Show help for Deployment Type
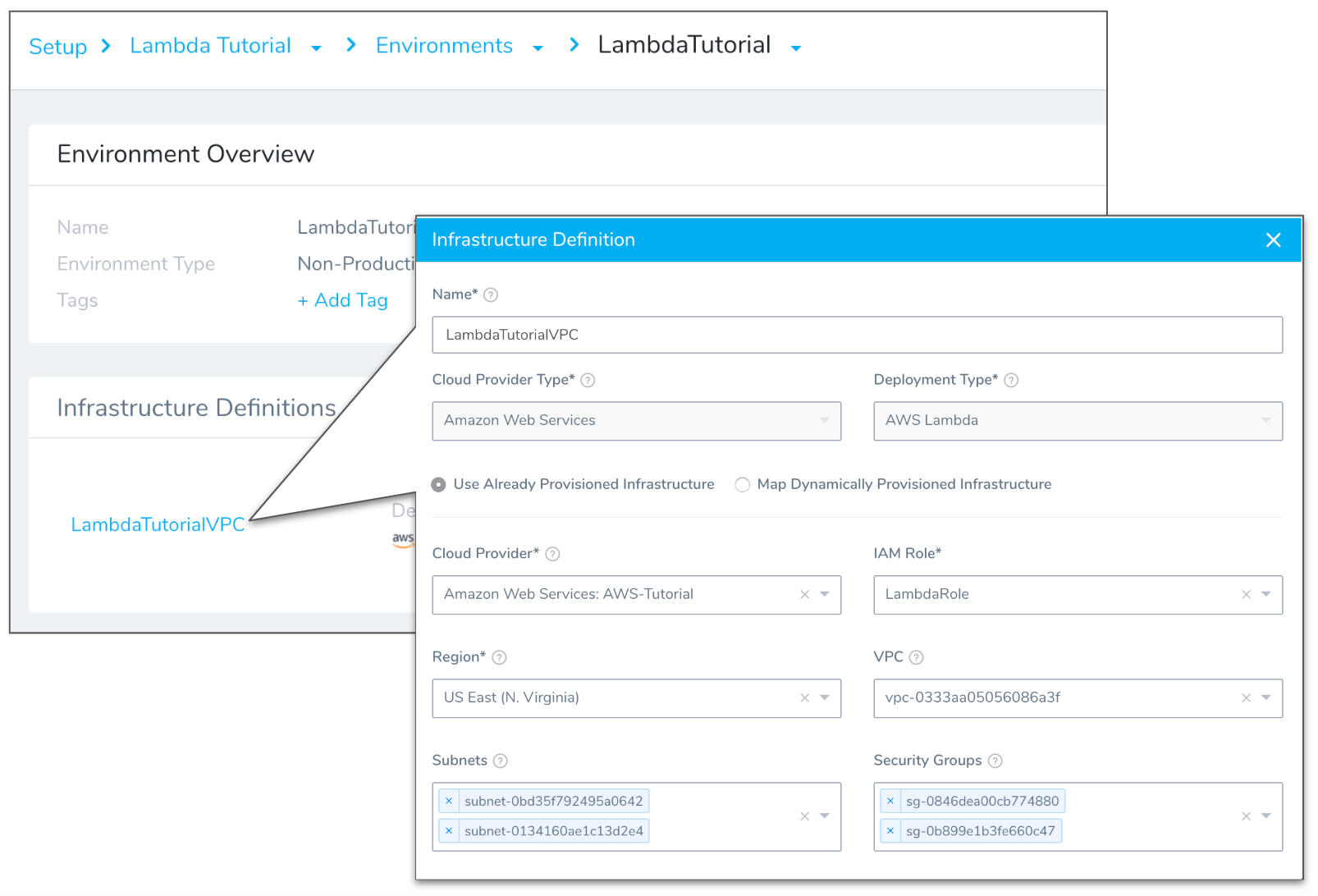This screenshot has width=1318, height=896. click(x=1011, y=380)
